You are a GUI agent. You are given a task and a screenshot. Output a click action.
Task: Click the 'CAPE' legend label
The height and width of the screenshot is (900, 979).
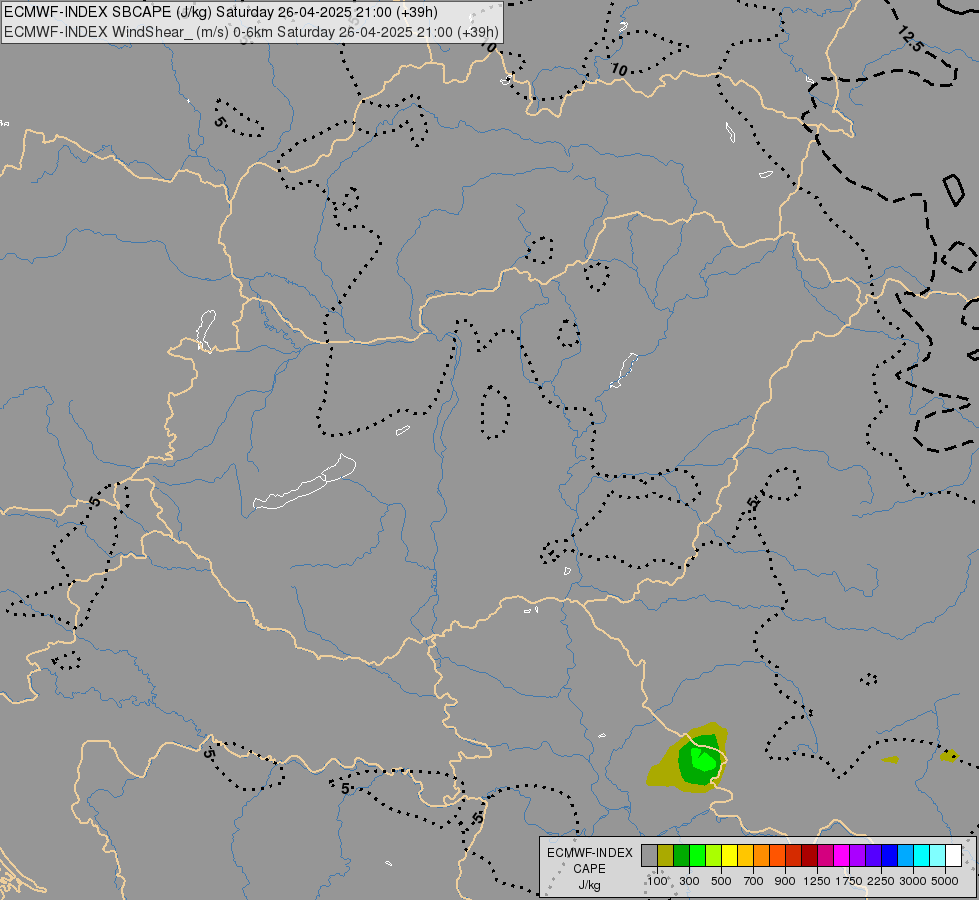tap(589, 869)
